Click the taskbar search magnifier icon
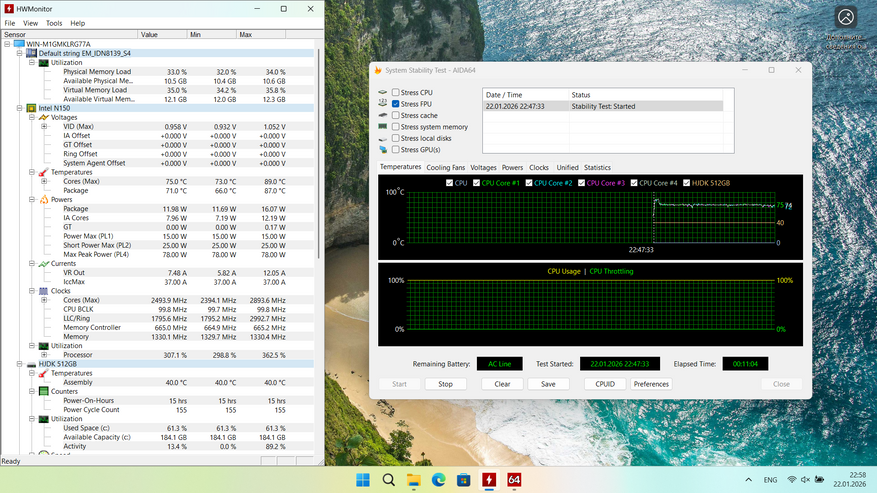The height and width of the screenshot is (493, 877). coord(388,480)
